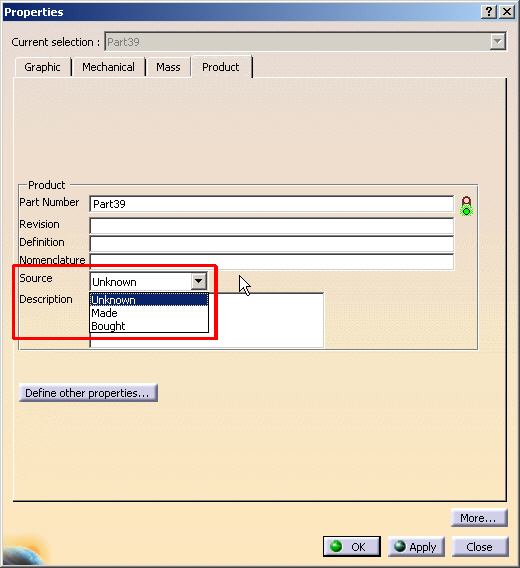Select the Product tab
This screenshot has height=568, width=520.
221,67
